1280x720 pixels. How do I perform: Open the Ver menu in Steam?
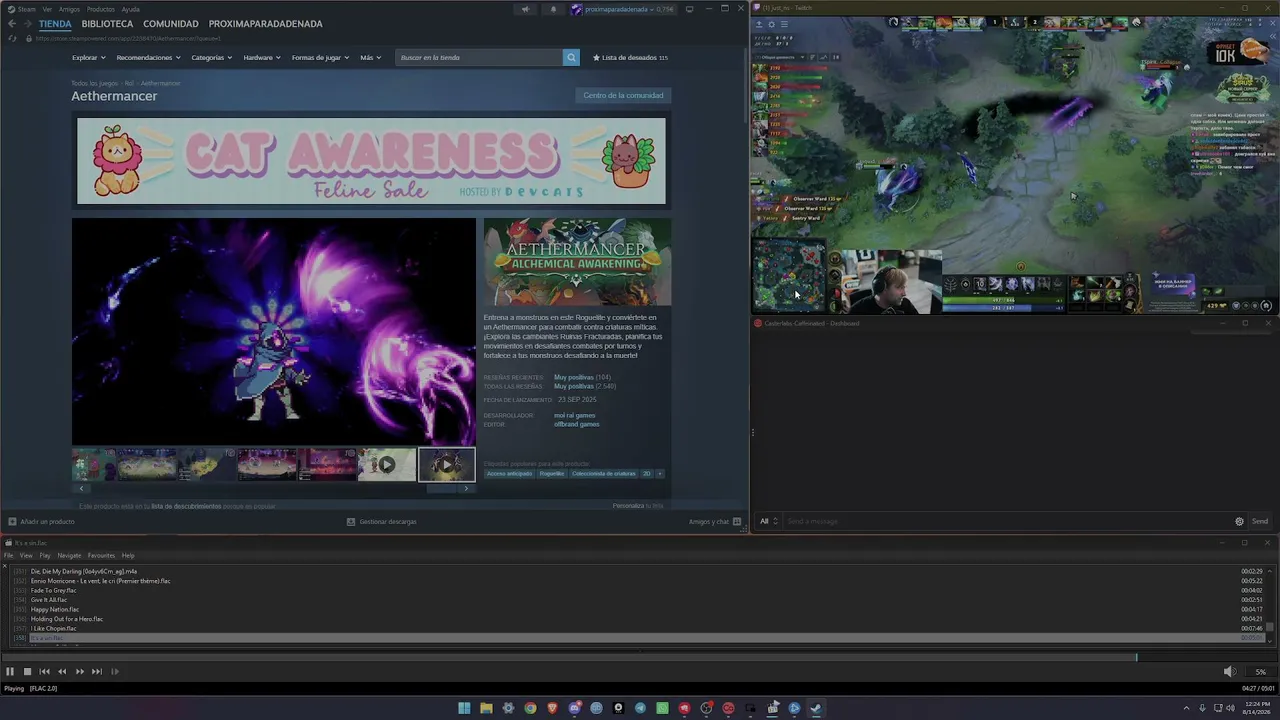coord(47,9)
